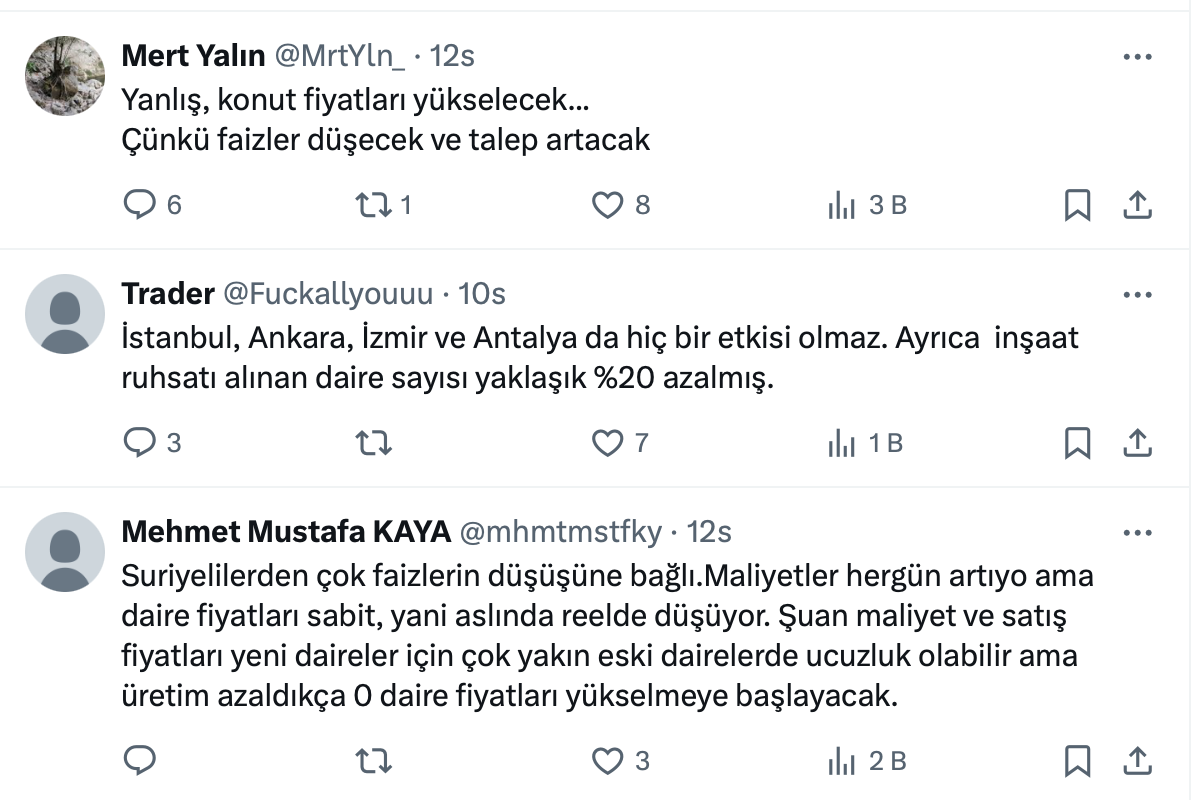Like Trader's tweet about İstanbul

[607, 443]
